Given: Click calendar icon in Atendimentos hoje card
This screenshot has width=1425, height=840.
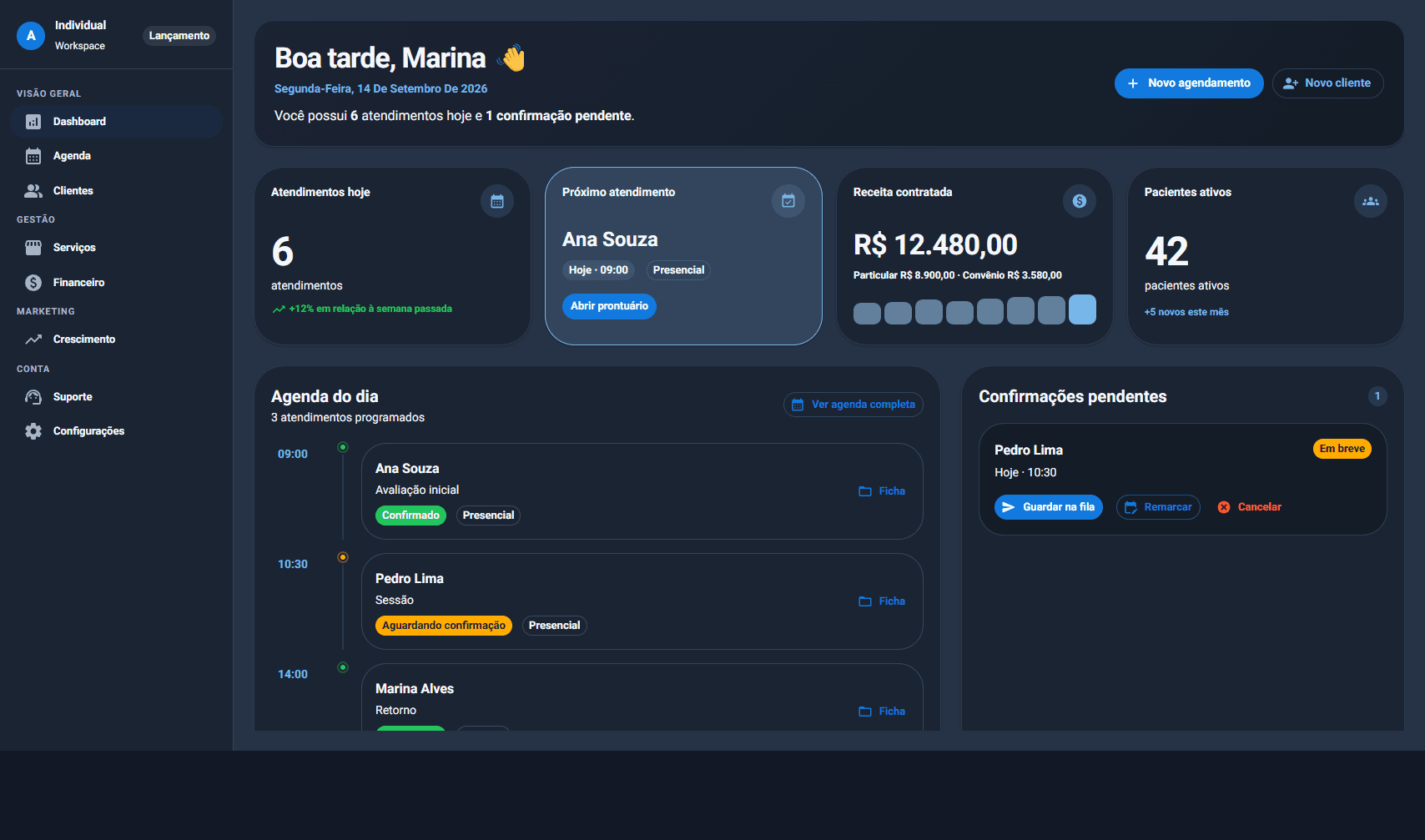Looking at the screenshot, I should 497,201.
